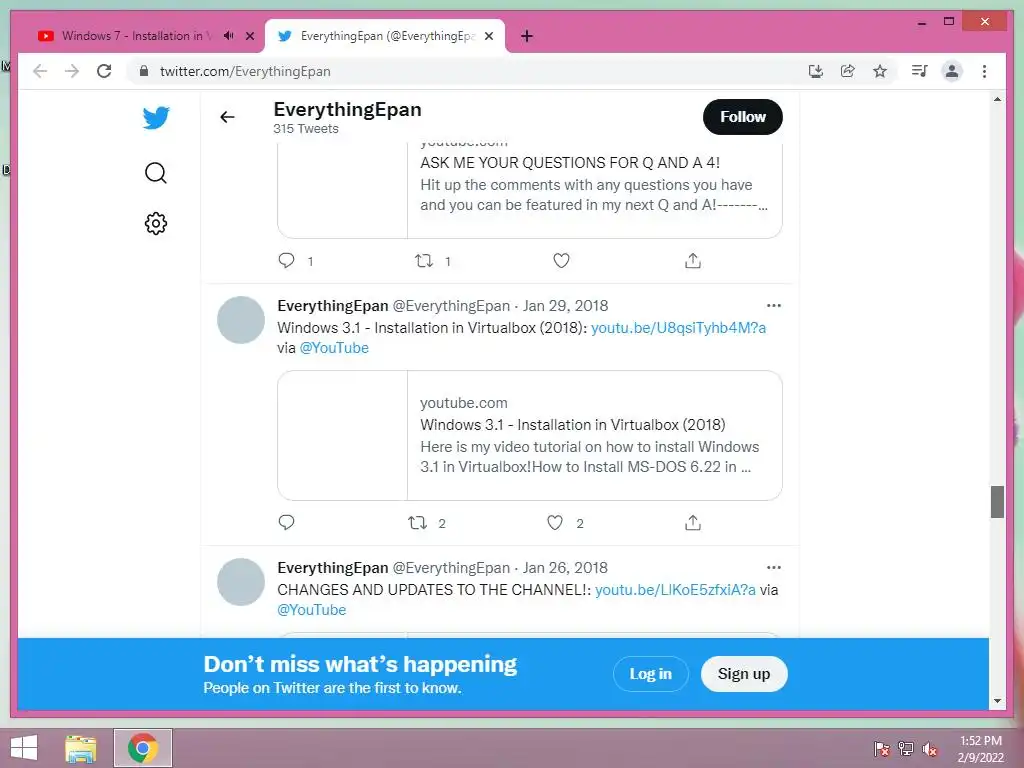The image size is (1024, 768).
Task: Click the install app icon in address bar
Action: pyautogui.click(x=816, y=71)
